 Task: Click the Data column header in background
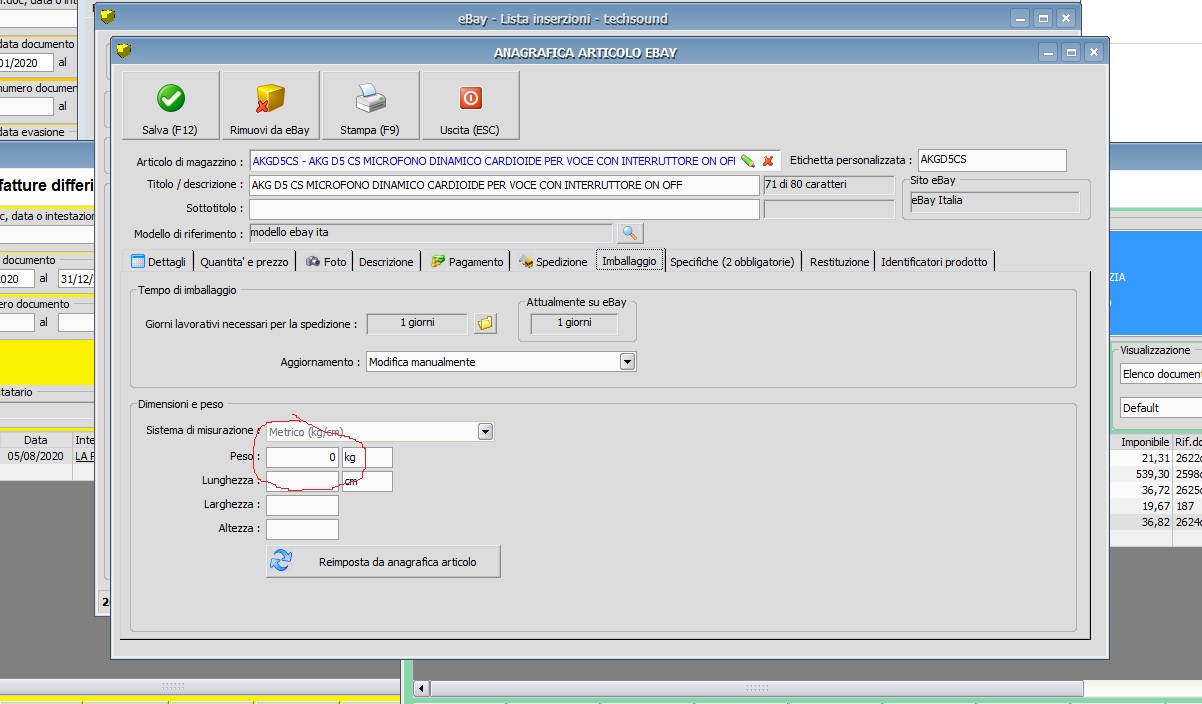(36, 440)
